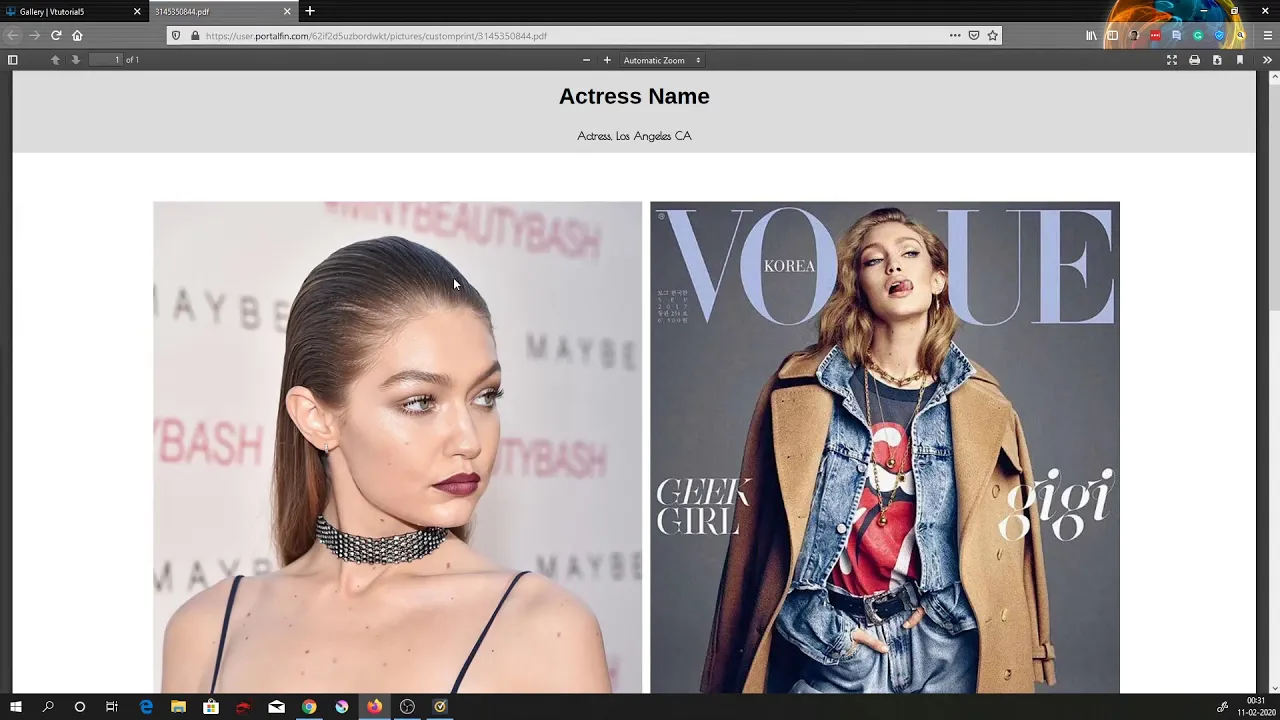Open File Explorer from taskbar
This screenshot has height=720, width=1280.
[178, 707]
